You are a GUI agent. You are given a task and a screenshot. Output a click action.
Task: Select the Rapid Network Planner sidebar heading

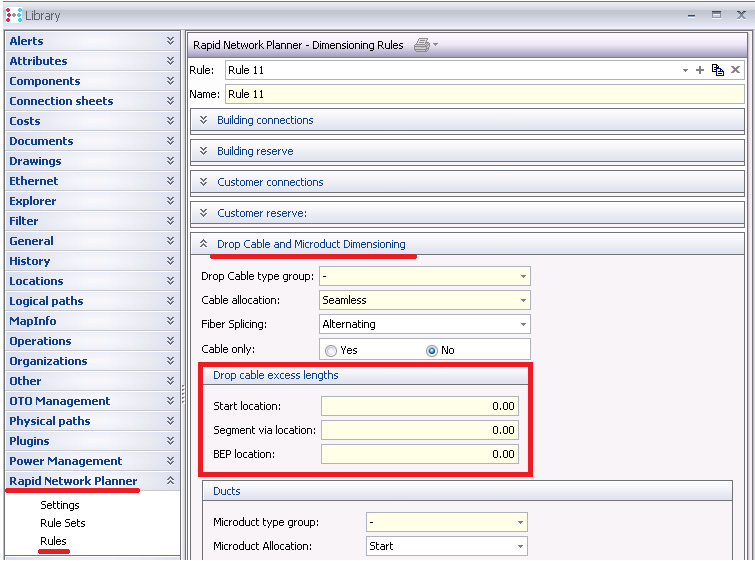pyautogui.click(x=73, y=481)
